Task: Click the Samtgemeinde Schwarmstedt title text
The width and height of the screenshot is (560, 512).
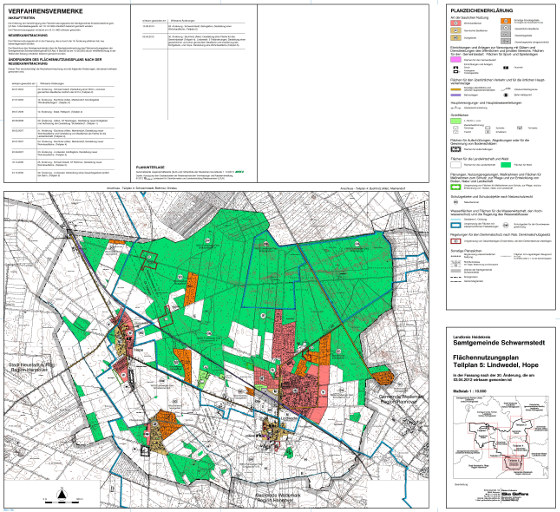Action: (499, 343)
